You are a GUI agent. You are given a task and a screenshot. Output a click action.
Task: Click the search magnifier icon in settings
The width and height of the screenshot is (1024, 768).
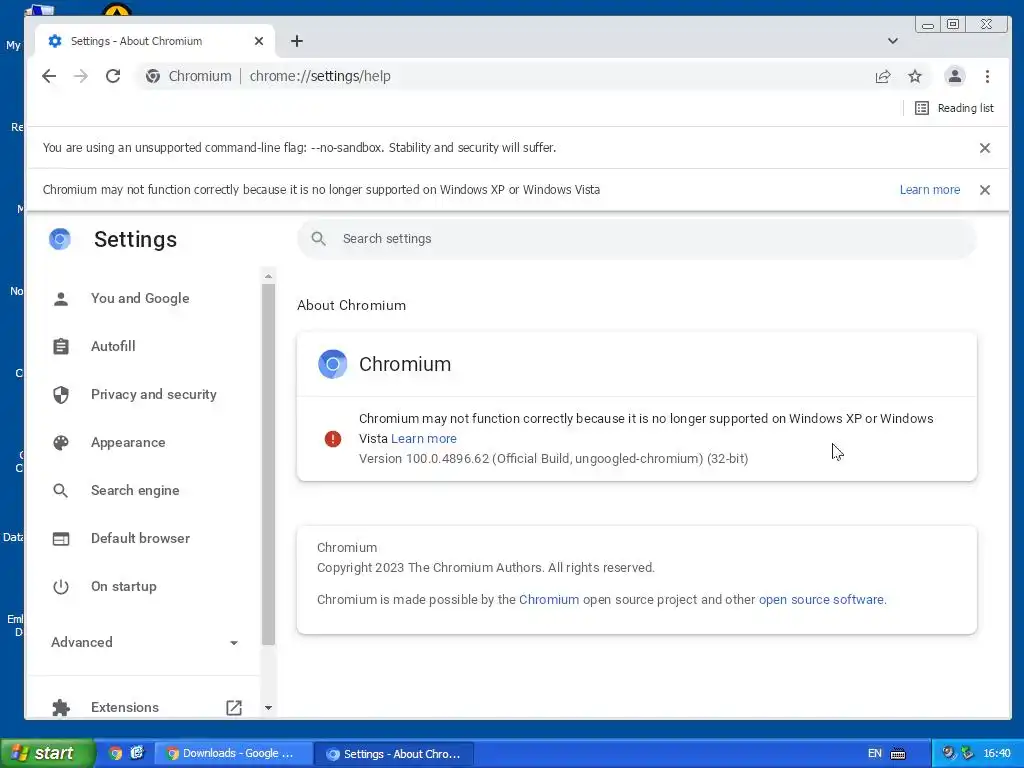pyautogui.click(x=319, y=239)
